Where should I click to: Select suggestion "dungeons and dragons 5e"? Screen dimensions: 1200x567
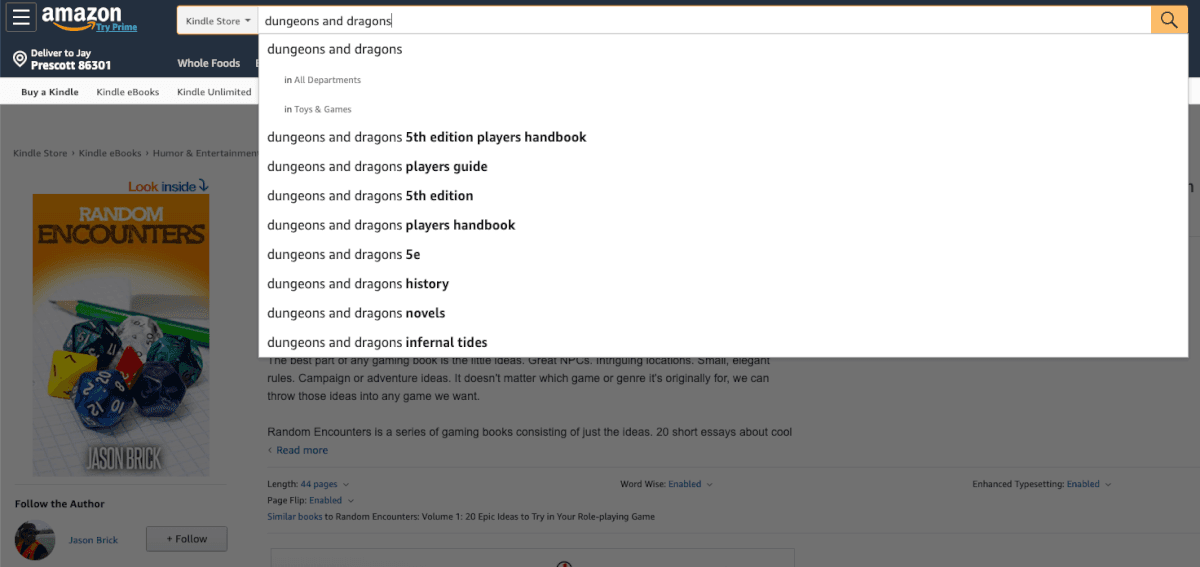point(722,254)
